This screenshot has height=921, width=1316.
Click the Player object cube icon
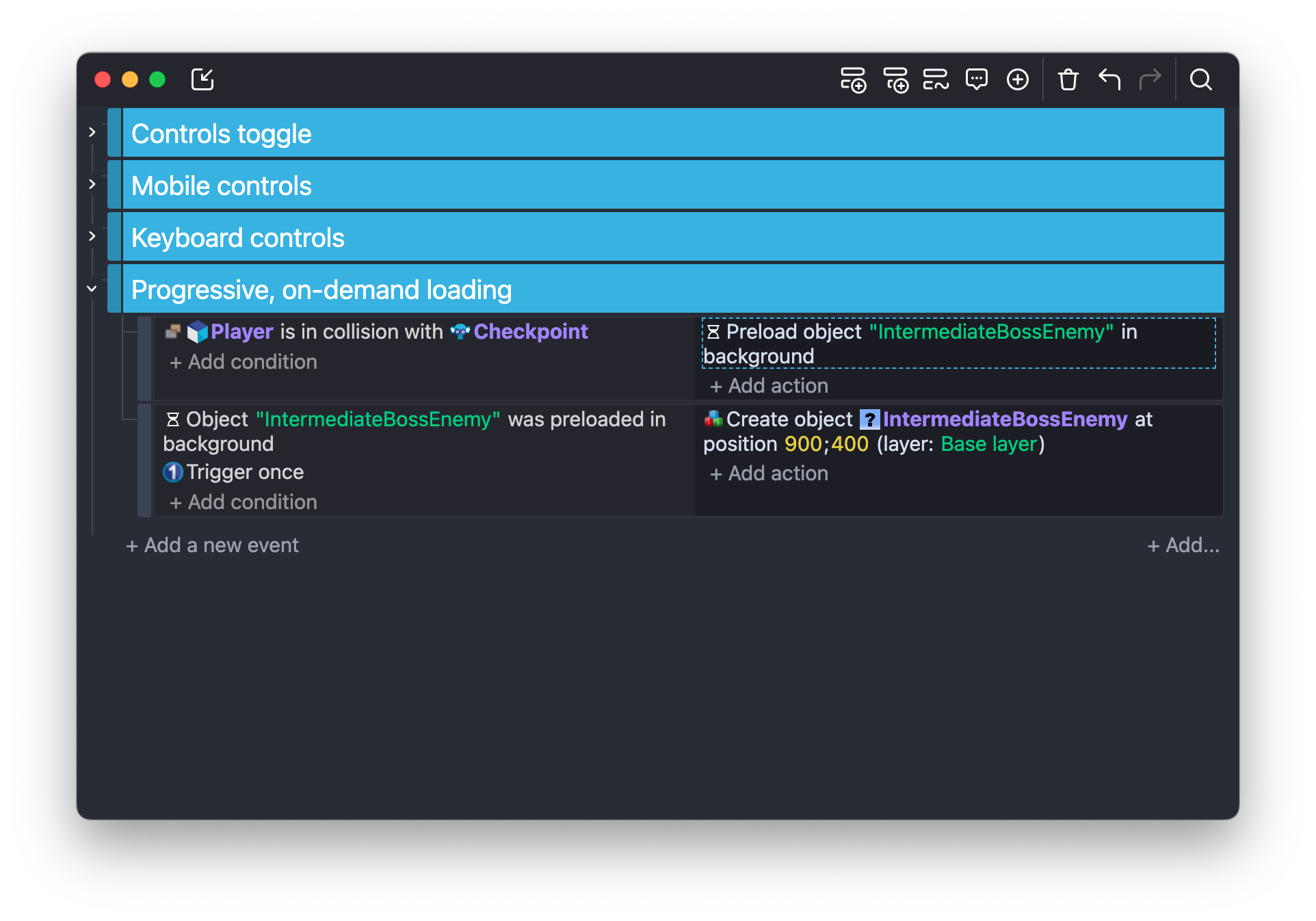197,332
